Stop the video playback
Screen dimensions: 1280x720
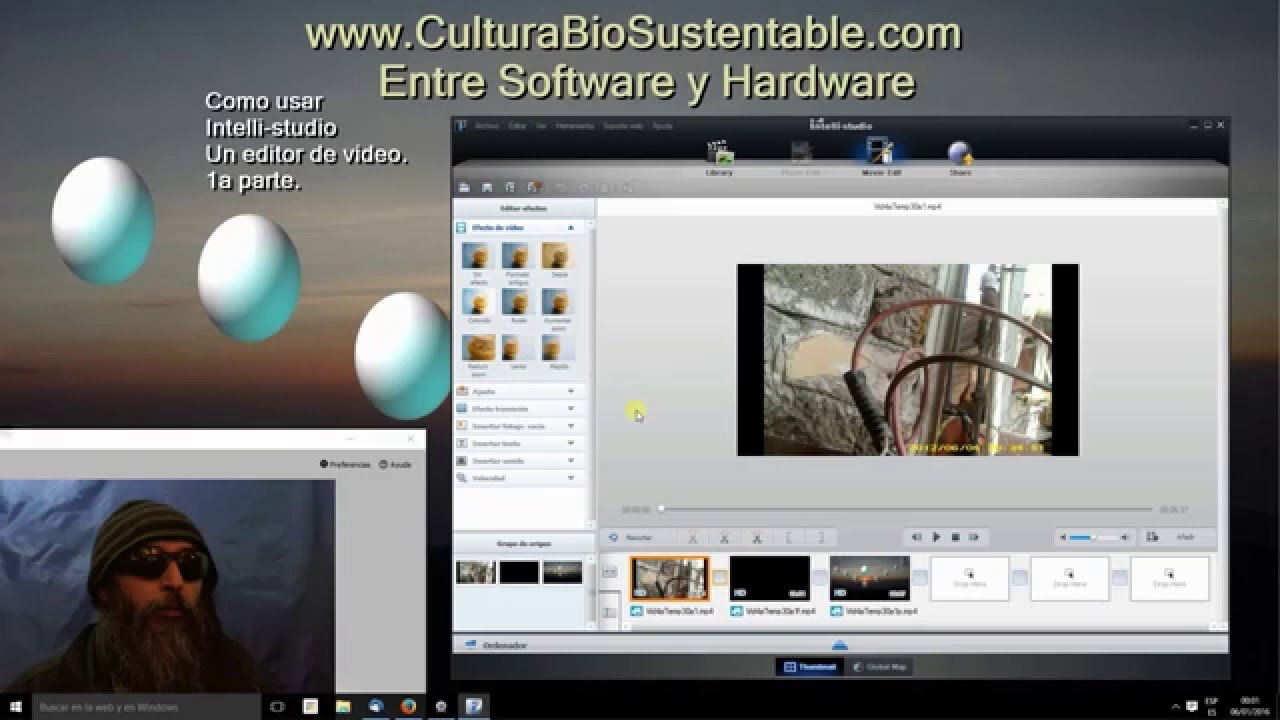pos(955,537)
